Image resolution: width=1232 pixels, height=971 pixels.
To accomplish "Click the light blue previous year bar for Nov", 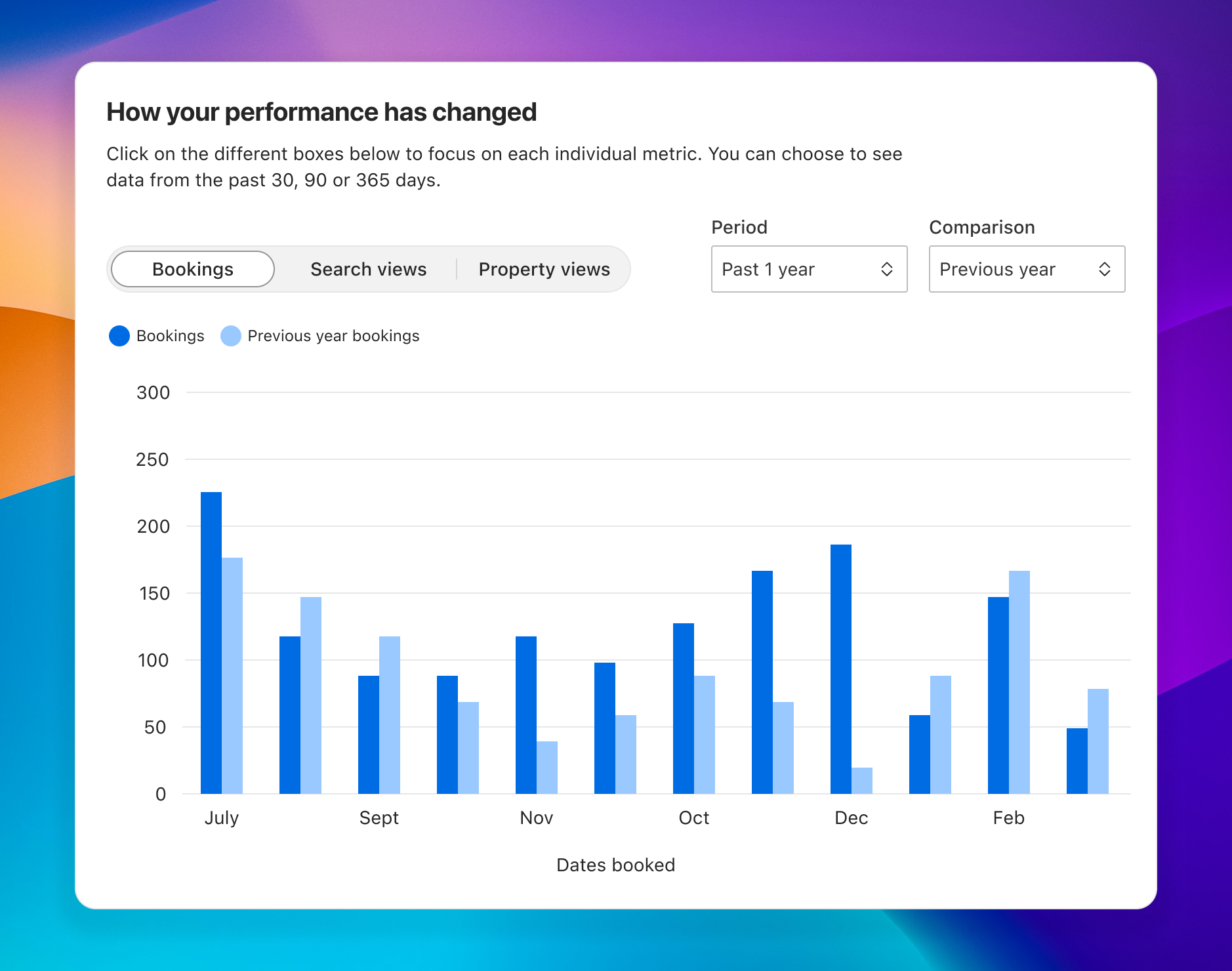I will click(x=547, y=768).
